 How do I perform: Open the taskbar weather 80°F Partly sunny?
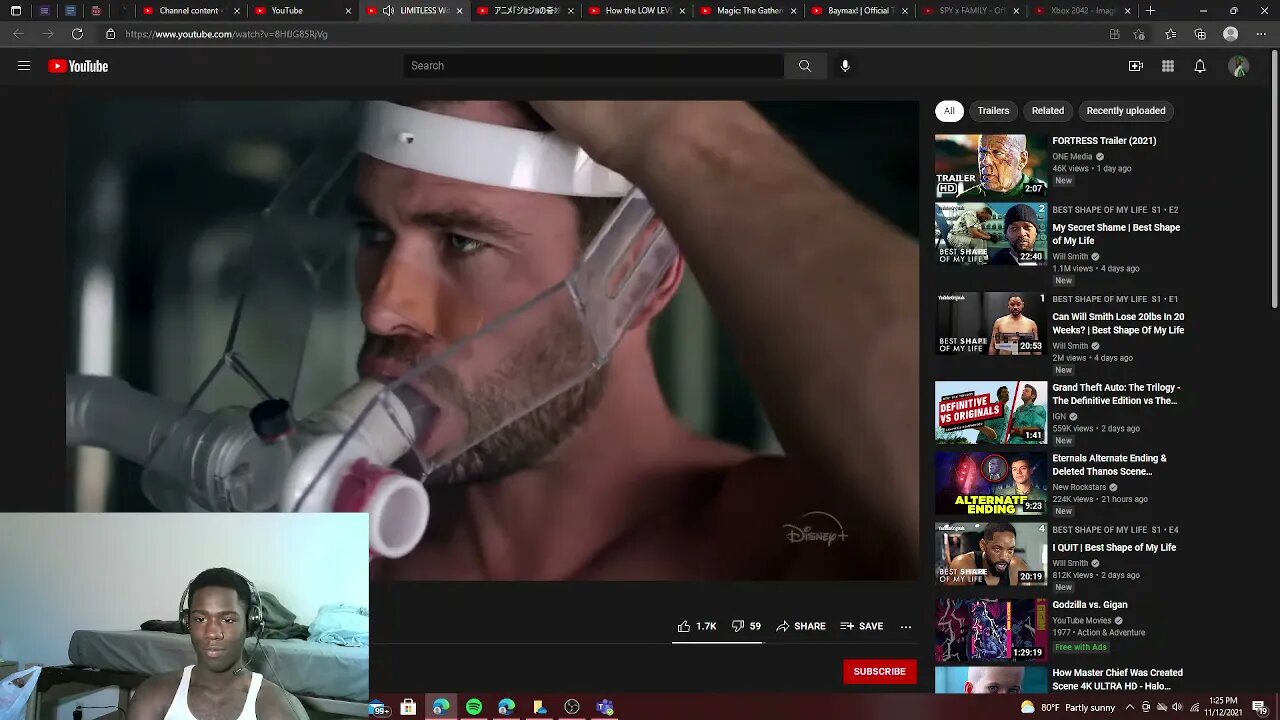coord(1068,707)
